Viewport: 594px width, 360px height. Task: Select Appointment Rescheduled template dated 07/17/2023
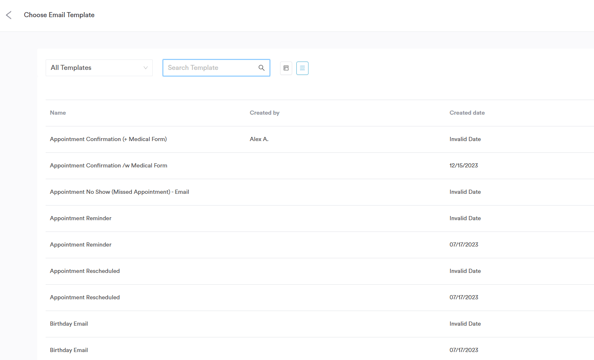[x=85, y=297]
